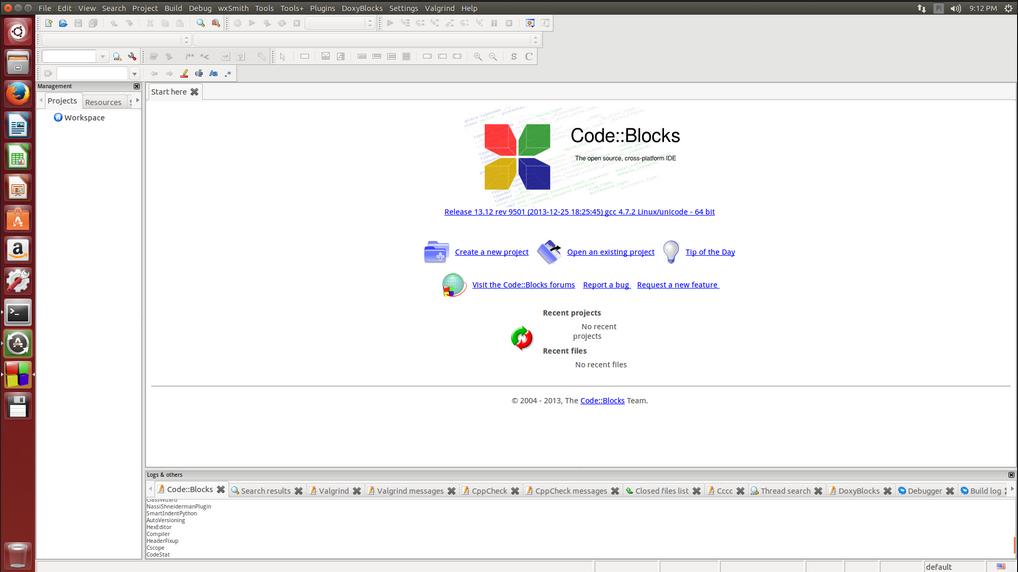Click the S toggle source icon

[x=514, y=56]
